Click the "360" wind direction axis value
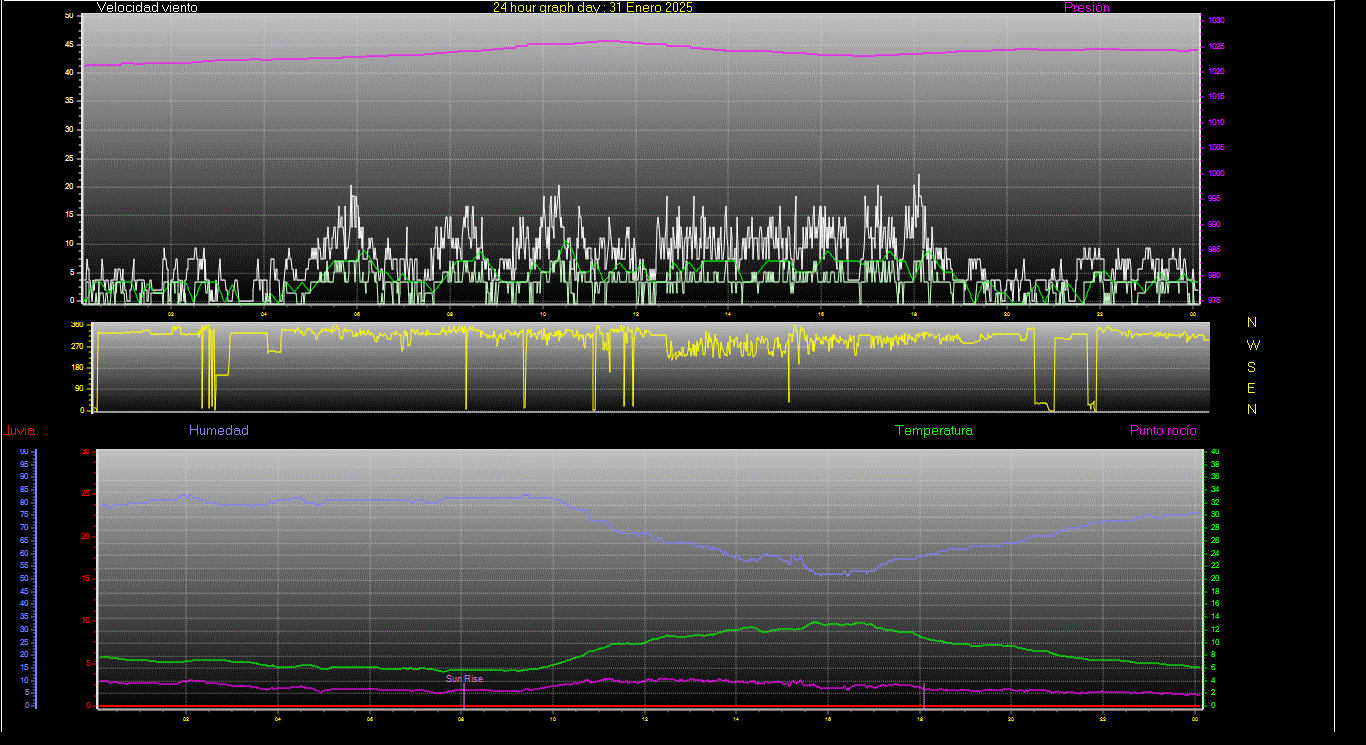Viewport: 1366px width, 745px height. pos(77,325)
